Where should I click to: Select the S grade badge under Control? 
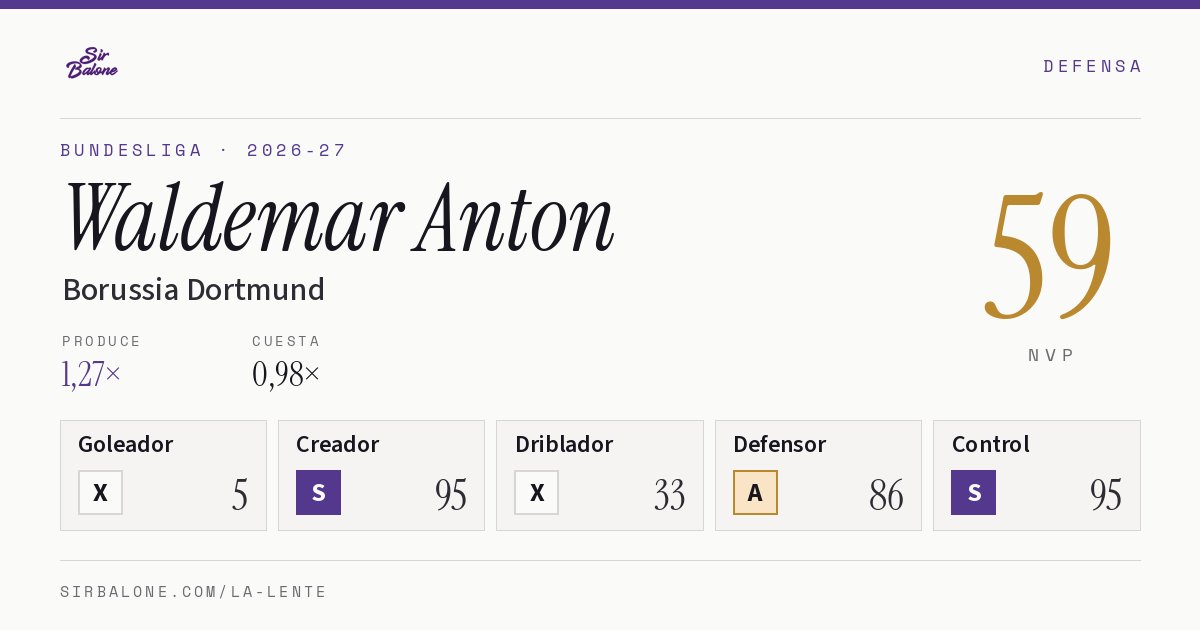[x=973, y=492]
